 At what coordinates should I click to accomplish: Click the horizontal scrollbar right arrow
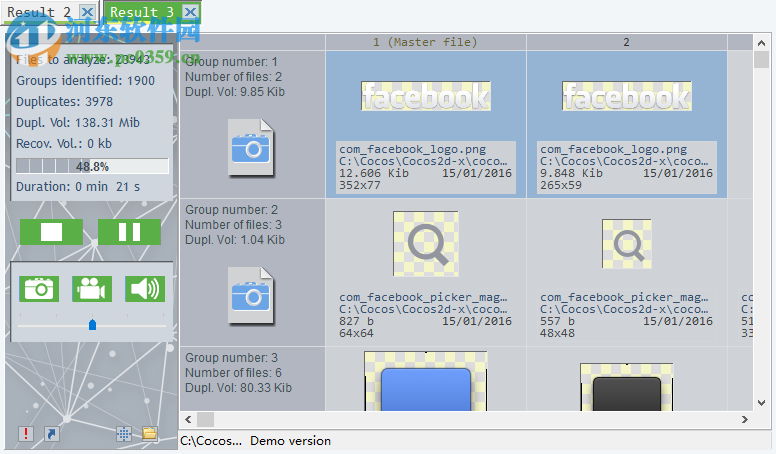745,419
